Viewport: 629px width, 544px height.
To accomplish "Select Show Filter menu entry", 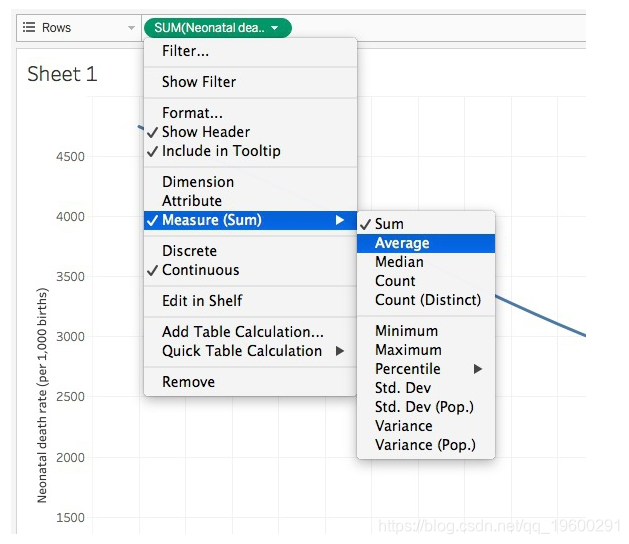I will [250, 82].
